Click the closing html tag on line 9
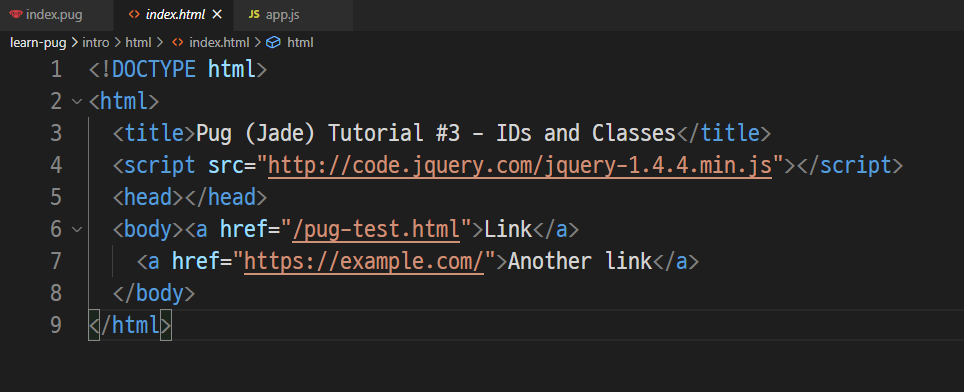Screen dimensions: 964x392 [x=130, y=325]
